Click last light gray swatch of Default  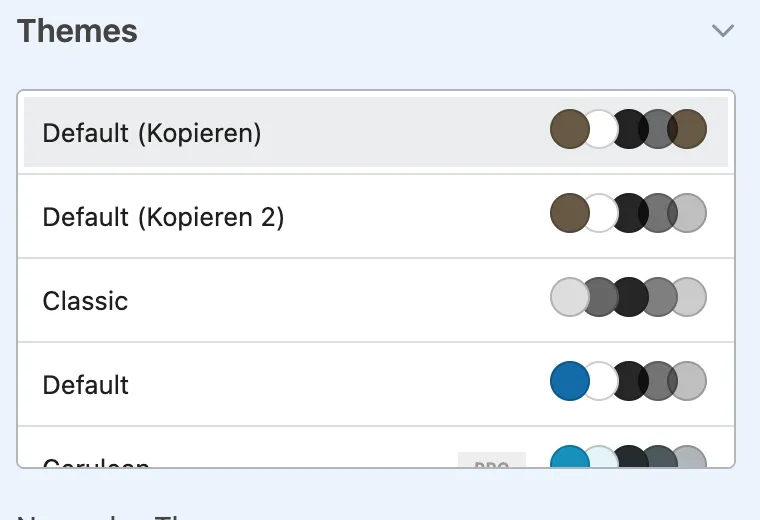pos(687,381)
